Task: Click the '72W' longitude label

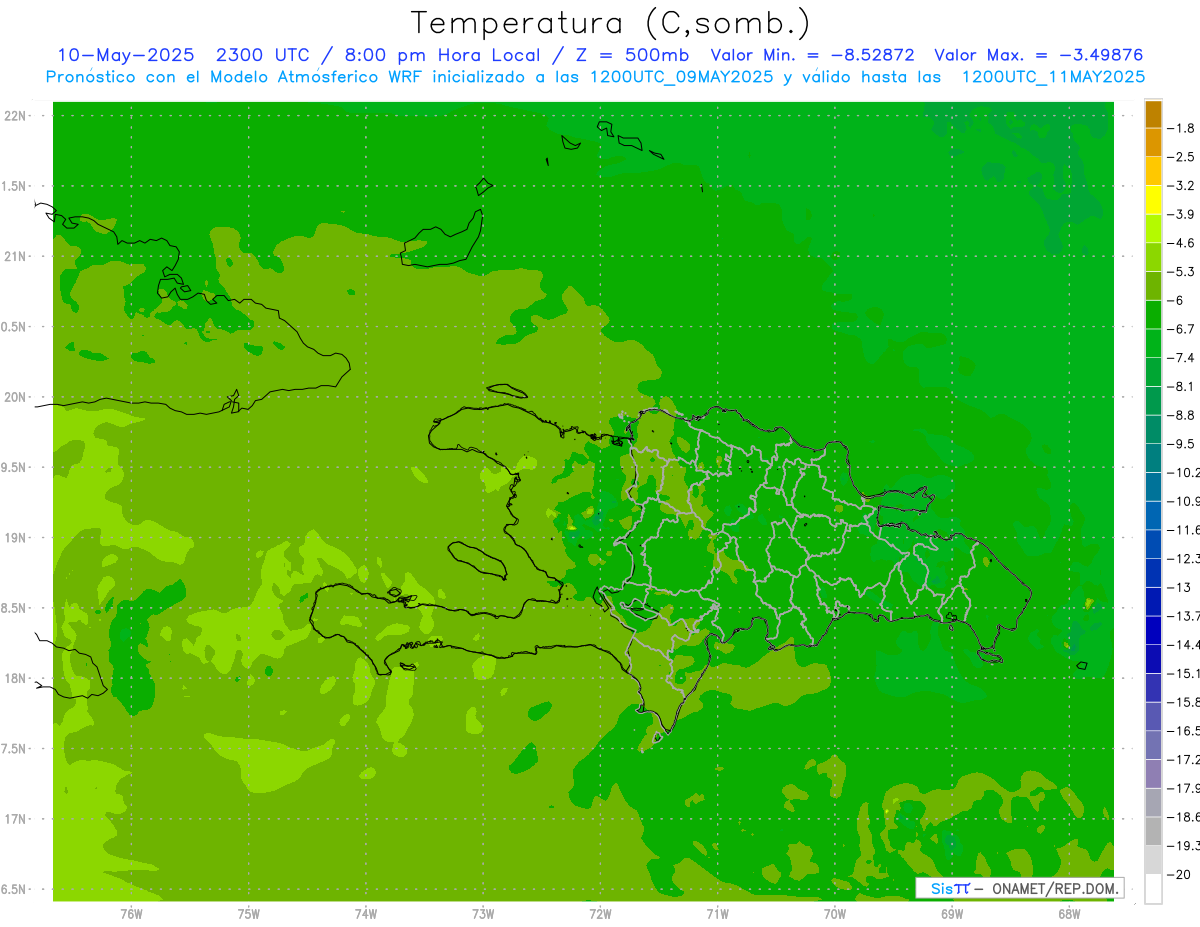Action: (601, 914)
